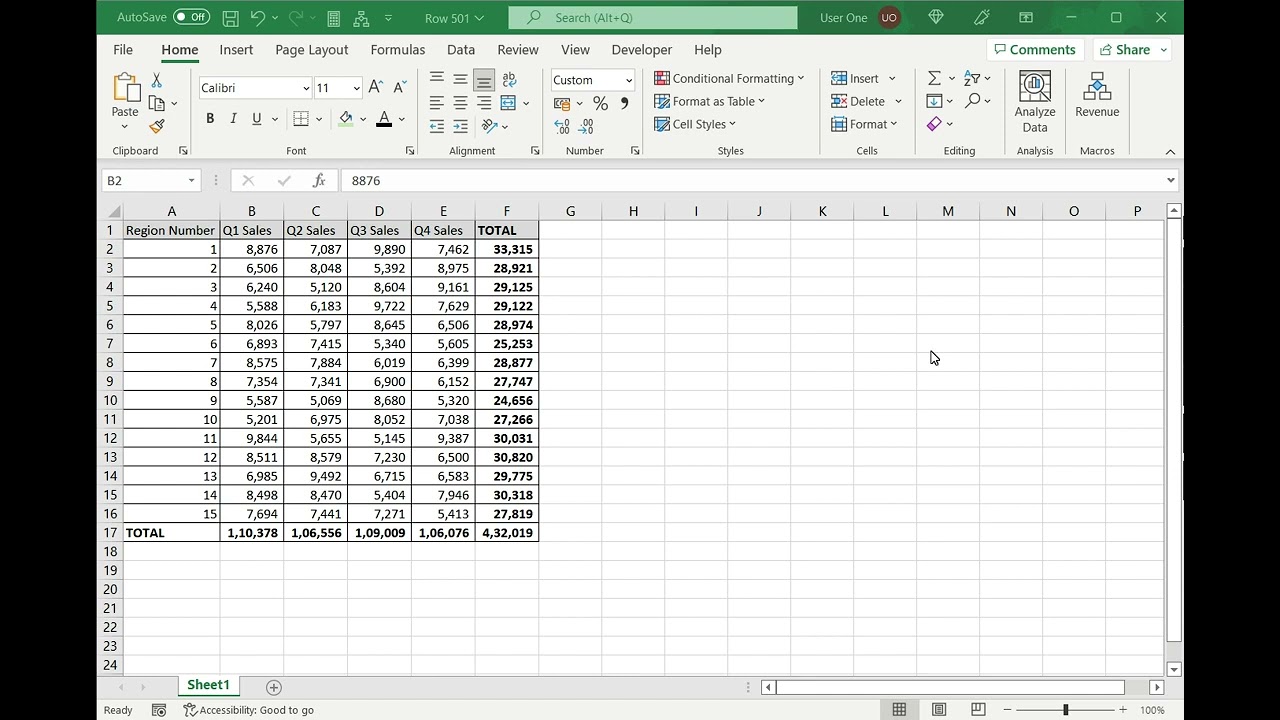Click the Increase Decimal icon

pyautogui.click(x=562, y=126)
